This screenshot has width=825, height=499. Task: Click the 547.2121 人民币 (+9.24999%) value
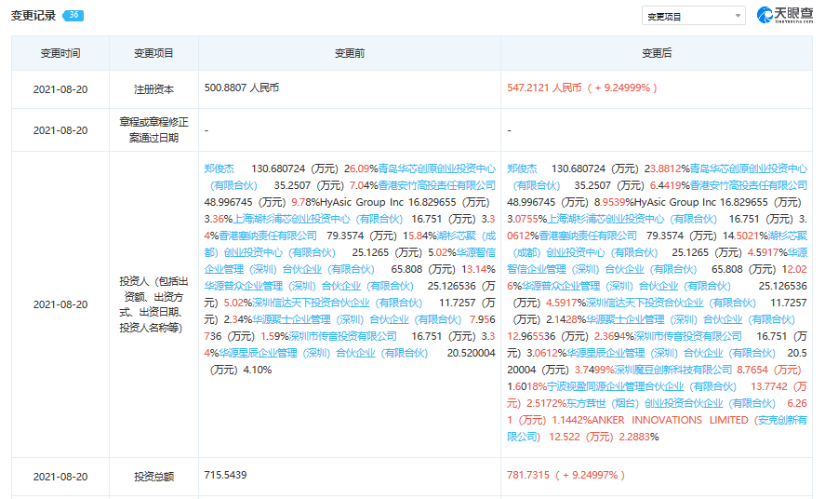point(582,87)
